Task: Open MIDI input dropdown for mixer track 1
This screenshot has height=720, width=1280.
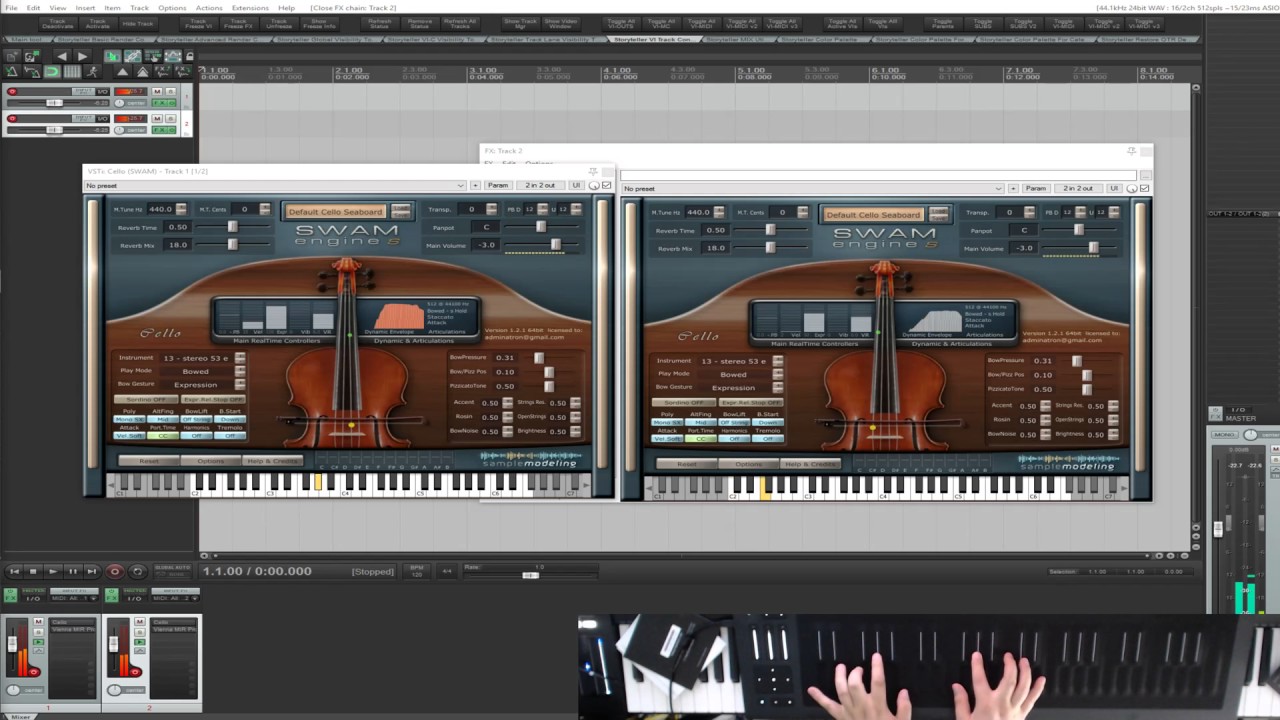Action: 75,598
